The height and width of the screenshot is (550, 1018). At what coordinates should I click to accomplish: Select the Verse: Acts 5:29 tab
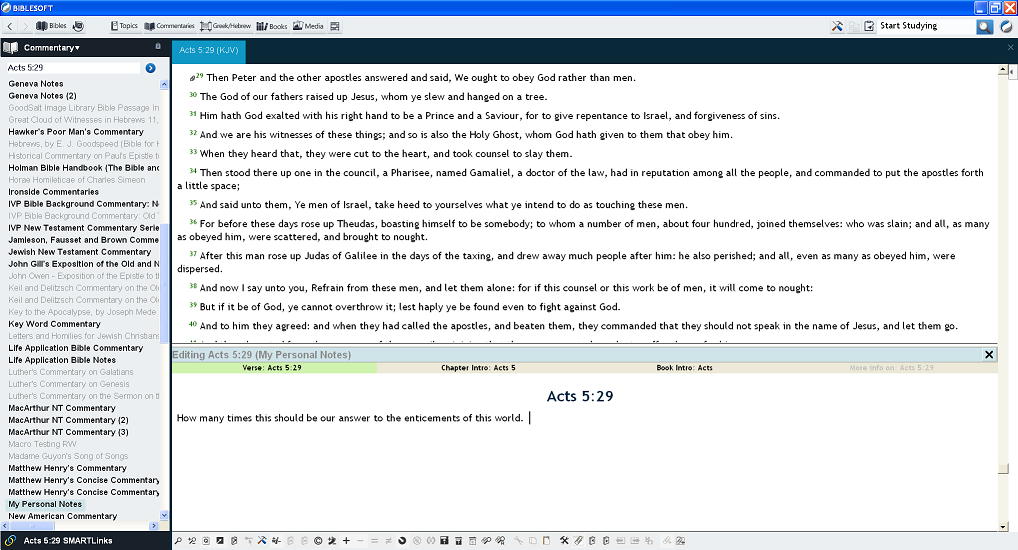click(272, 368)
